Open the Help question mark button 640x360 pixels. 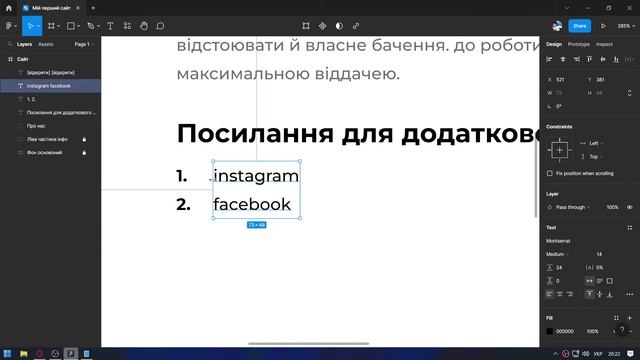click(622, 329)
